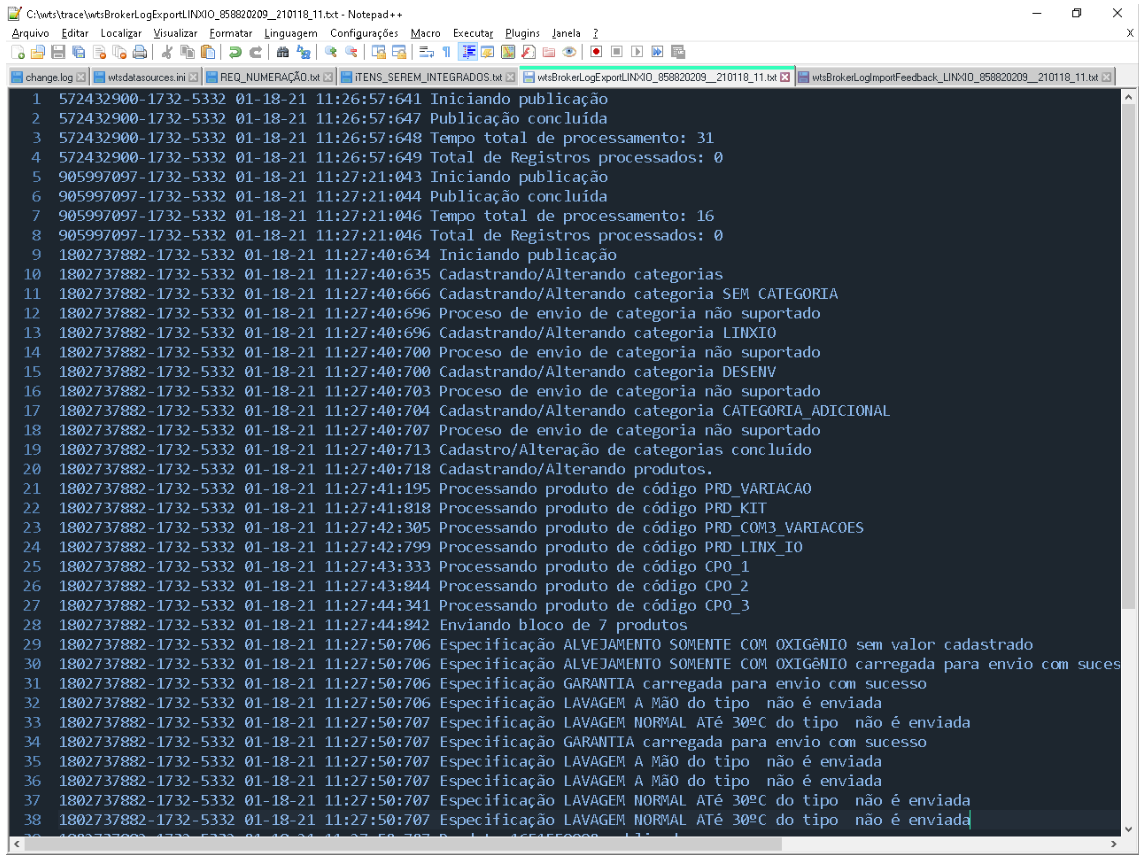Close the change.log tab
This screenshot has height=855, width=1139.
coord(81,77)
